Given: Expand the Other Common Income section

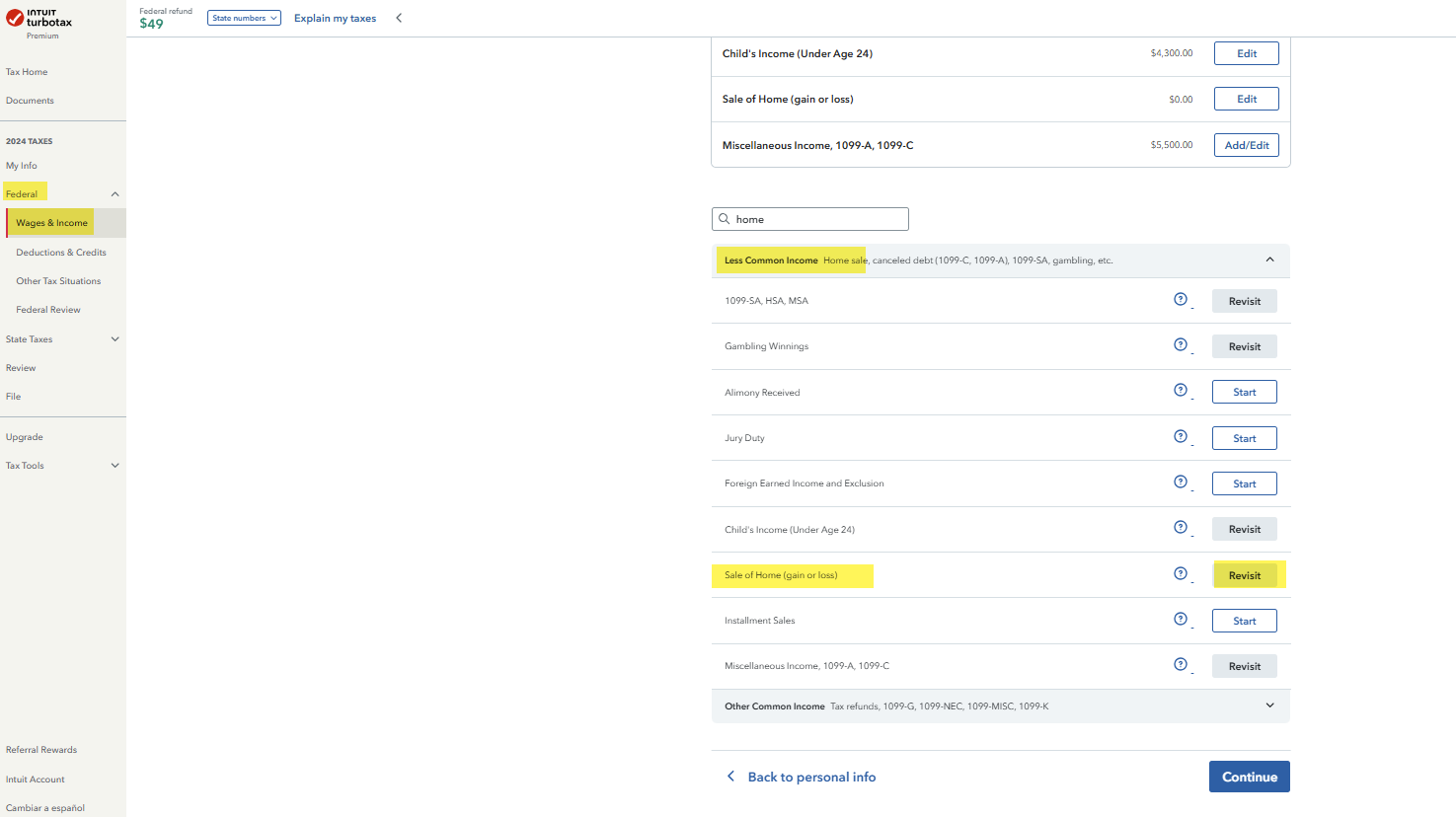Looking at the screenshot, I should (x=1269, y=706).
